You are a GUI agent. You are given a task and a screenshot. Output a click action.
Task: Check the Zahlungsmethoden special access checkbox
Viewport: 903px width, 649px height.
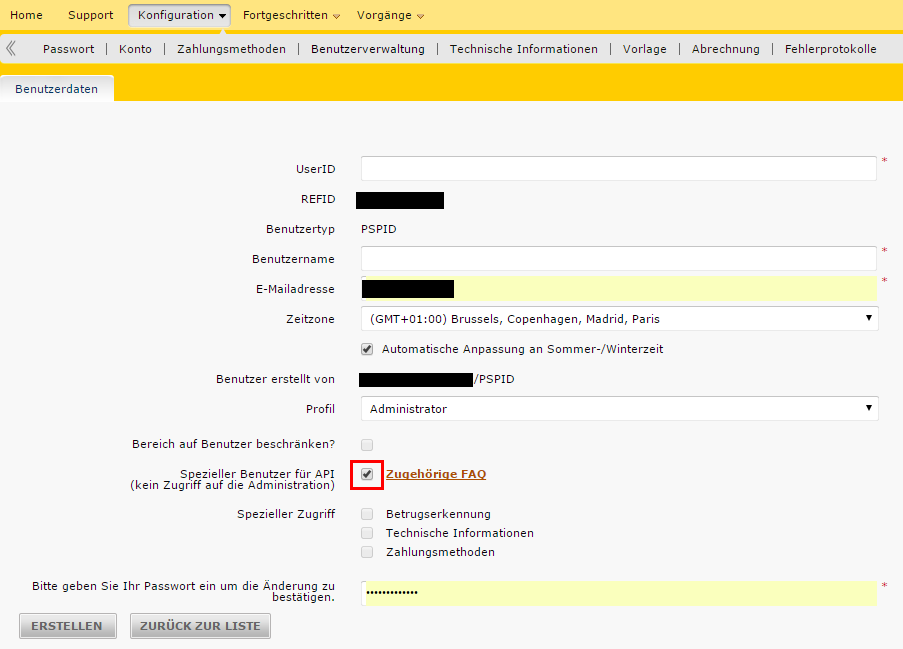367,552
